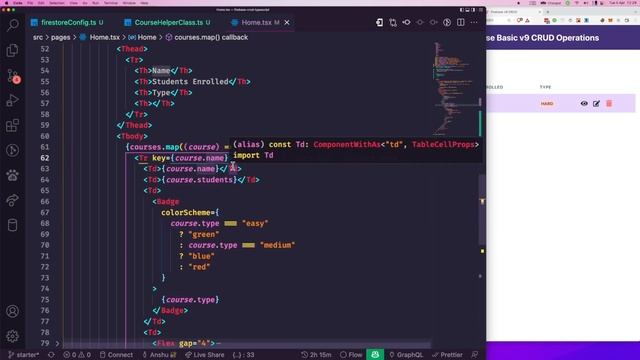Image resolution: width=640 pixels, height=360 pixels.
Task: Click Prettier in status bar
Action: coord(447,355)
